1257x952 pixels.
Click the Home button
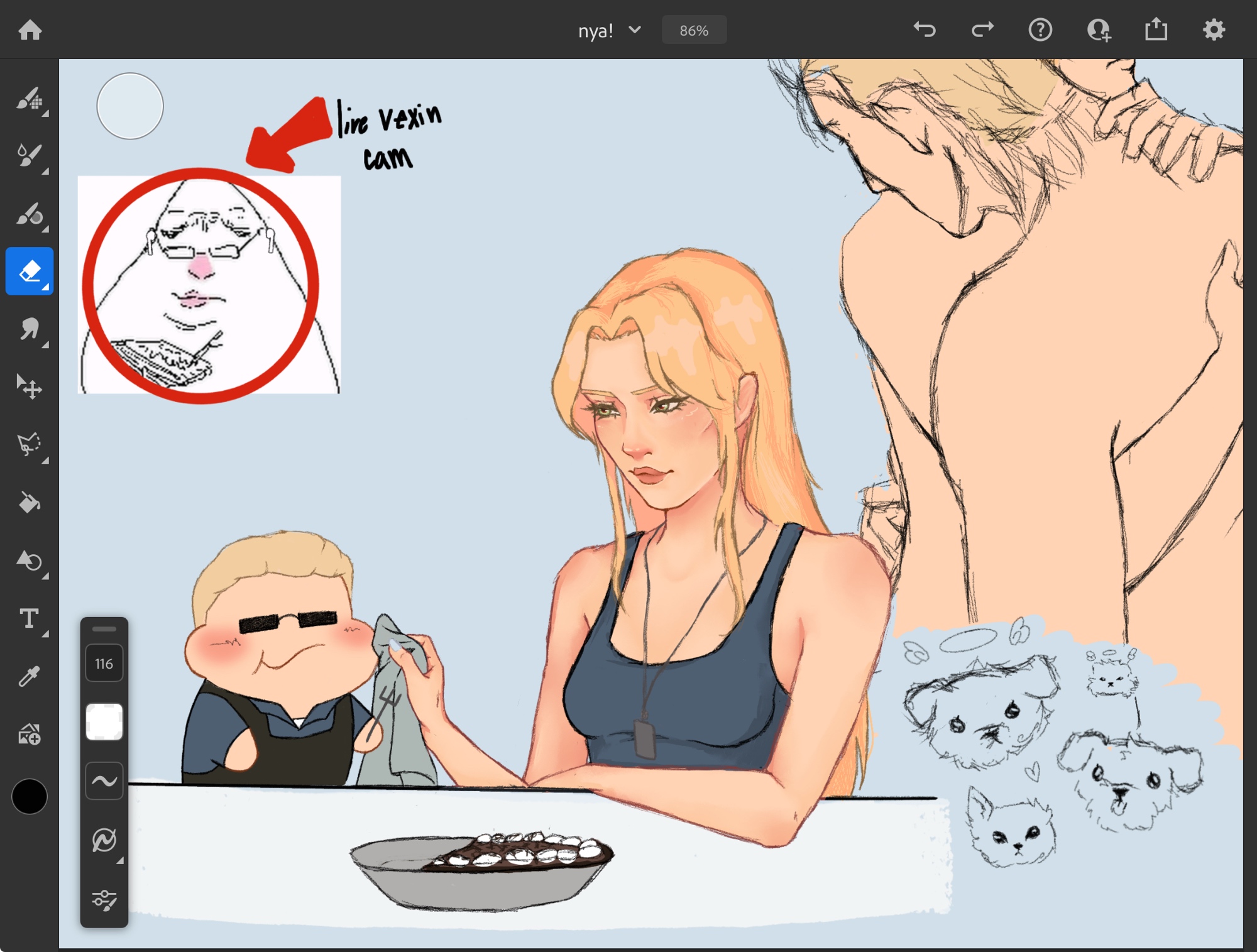click(30, 30)
